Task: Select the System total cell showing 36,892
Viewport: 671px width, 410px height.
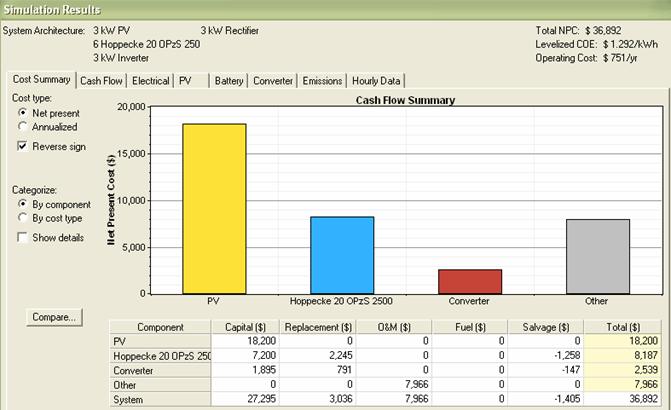Action: pyautogui.click(x=630, y=397)
